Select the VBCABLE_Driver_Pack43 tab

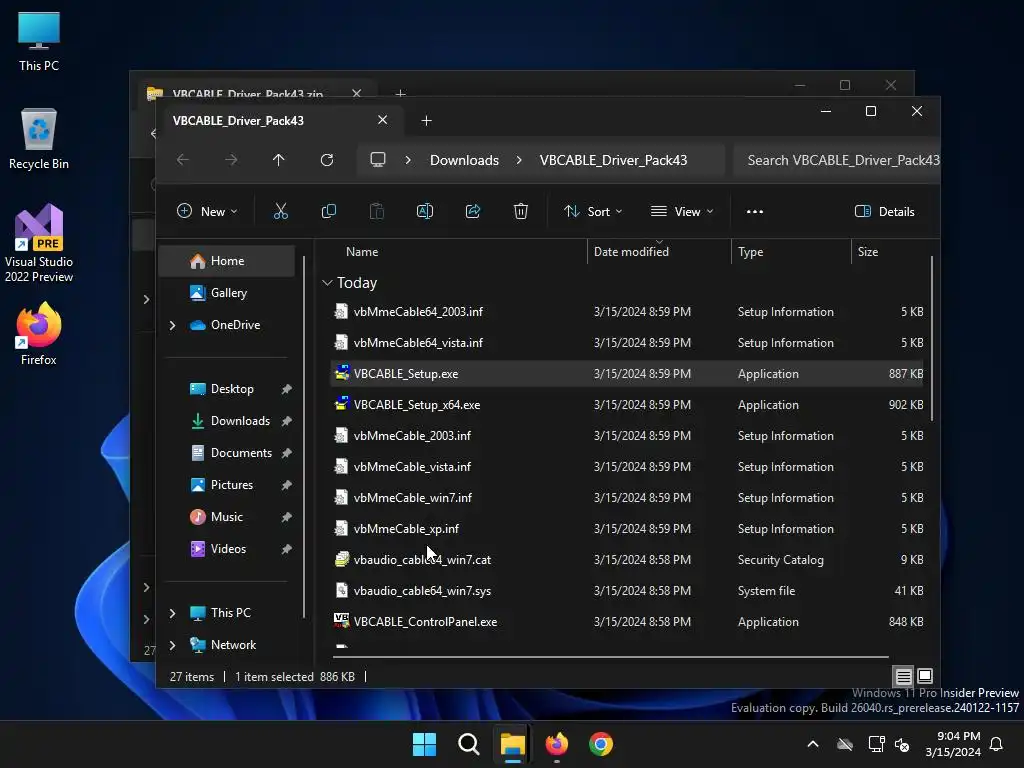click(x=238, y=121)
